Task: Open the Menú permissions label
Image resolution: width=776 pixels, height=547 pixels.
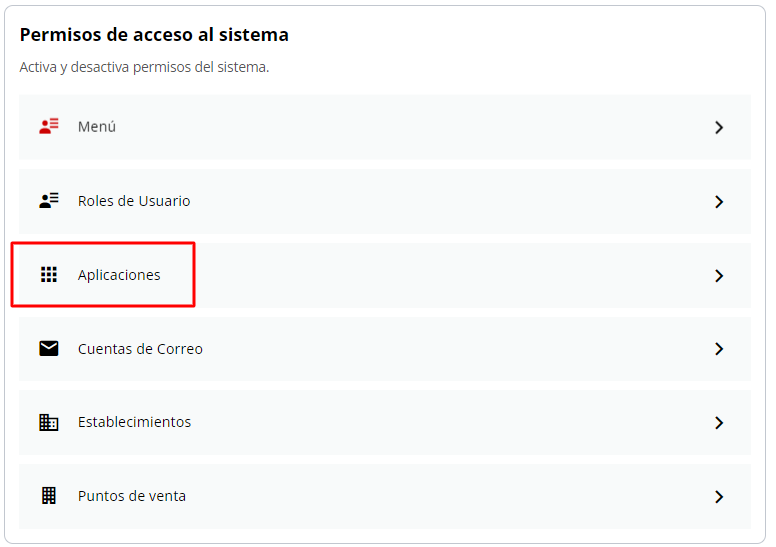Action: click(97, 127)
